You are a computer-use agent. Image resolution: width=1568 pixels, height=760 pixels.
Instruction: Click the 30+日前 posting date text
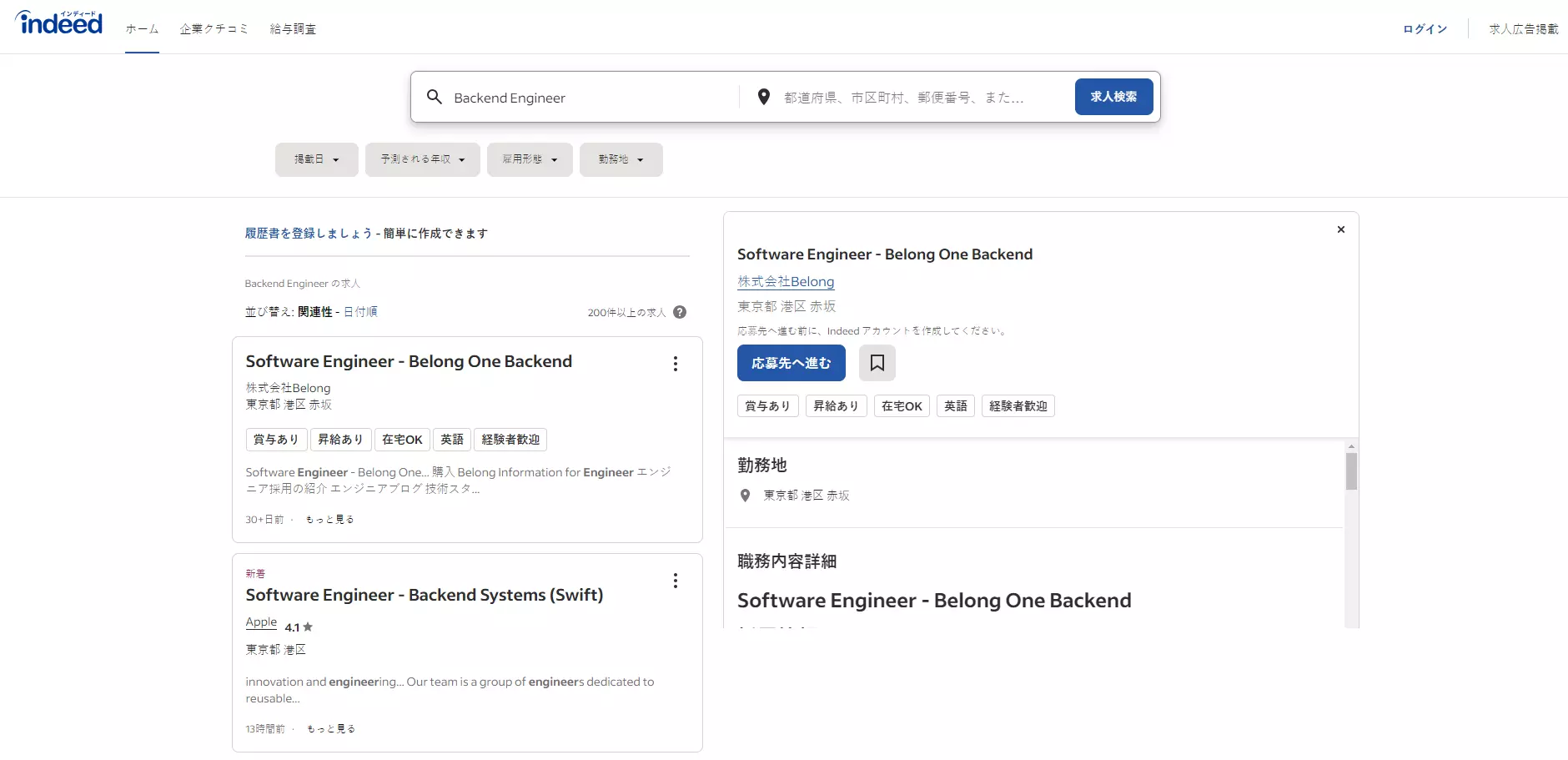(264, 520)
